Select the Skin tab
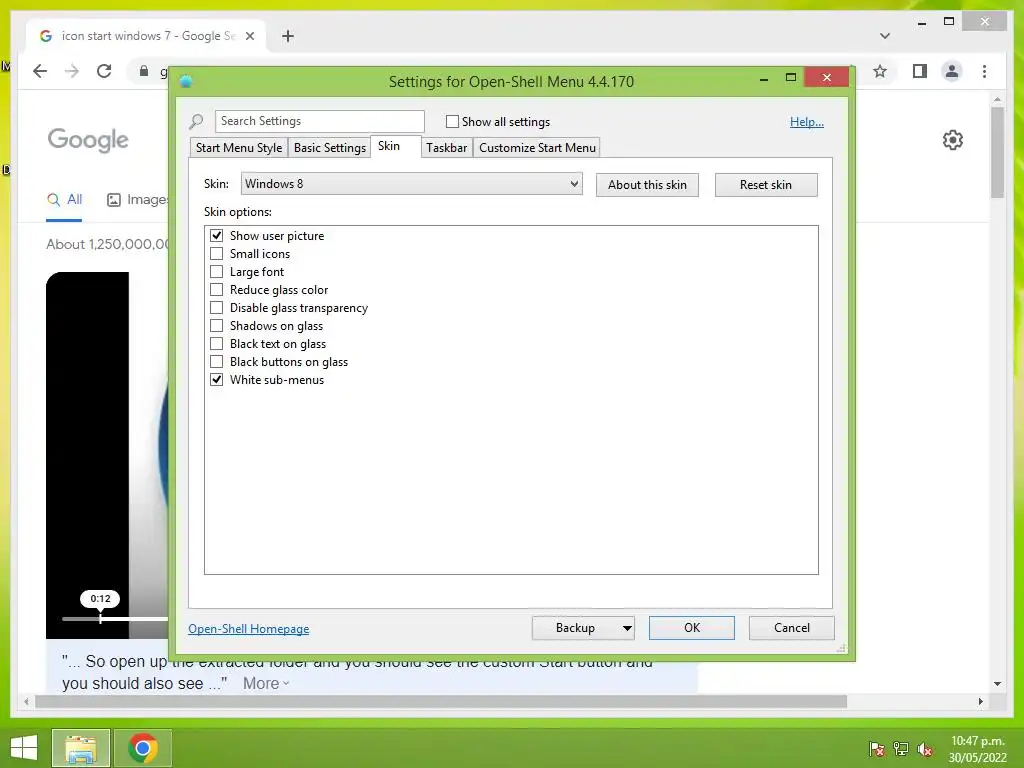 [395, 146]
